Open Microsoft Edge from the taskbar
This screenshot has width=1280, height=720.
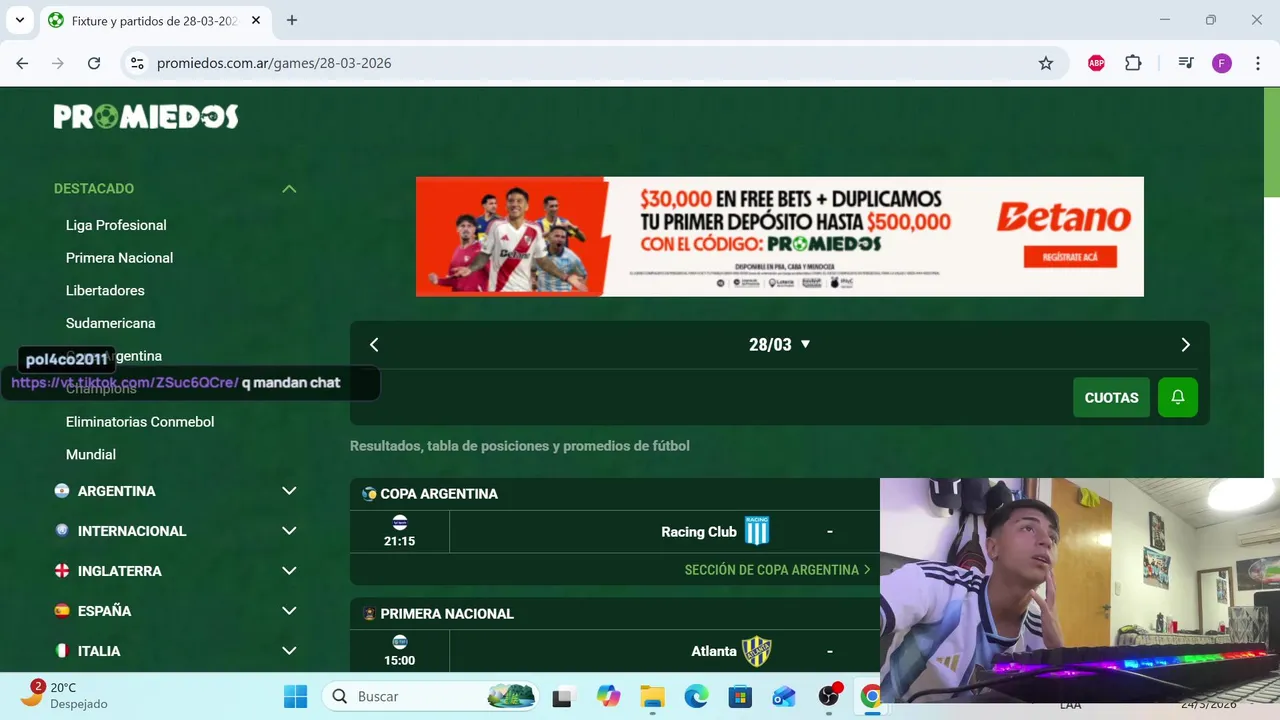[x=696, y=696]
